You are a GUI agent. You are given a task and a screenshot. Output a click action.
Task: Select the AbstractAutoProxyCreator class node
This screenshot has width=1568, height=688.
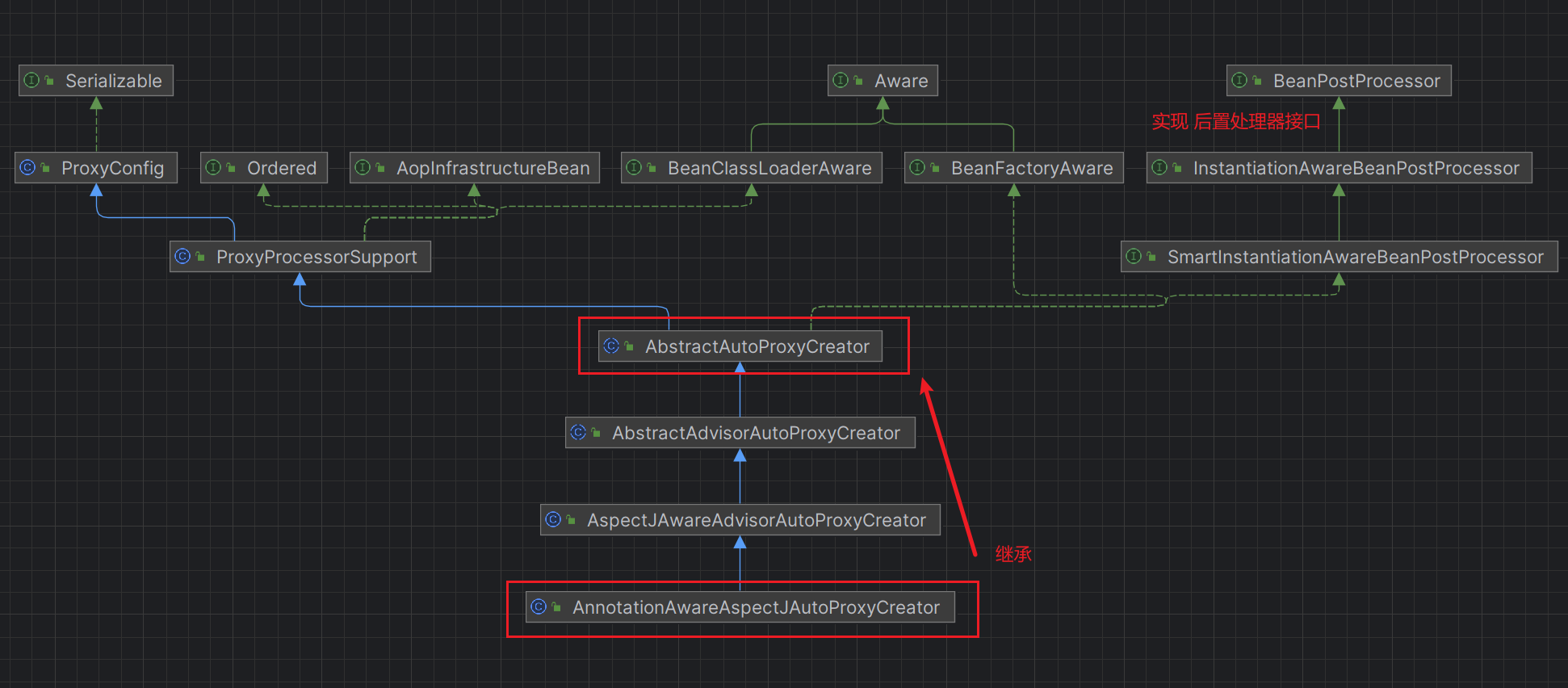[740, 346]
